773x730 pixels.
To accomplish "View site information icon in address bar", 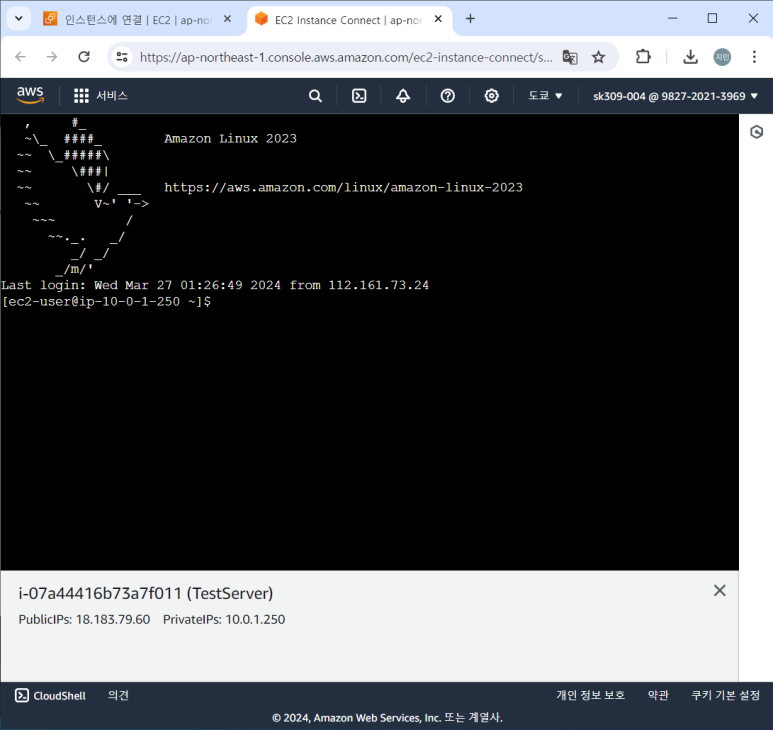I will (122, 57).
